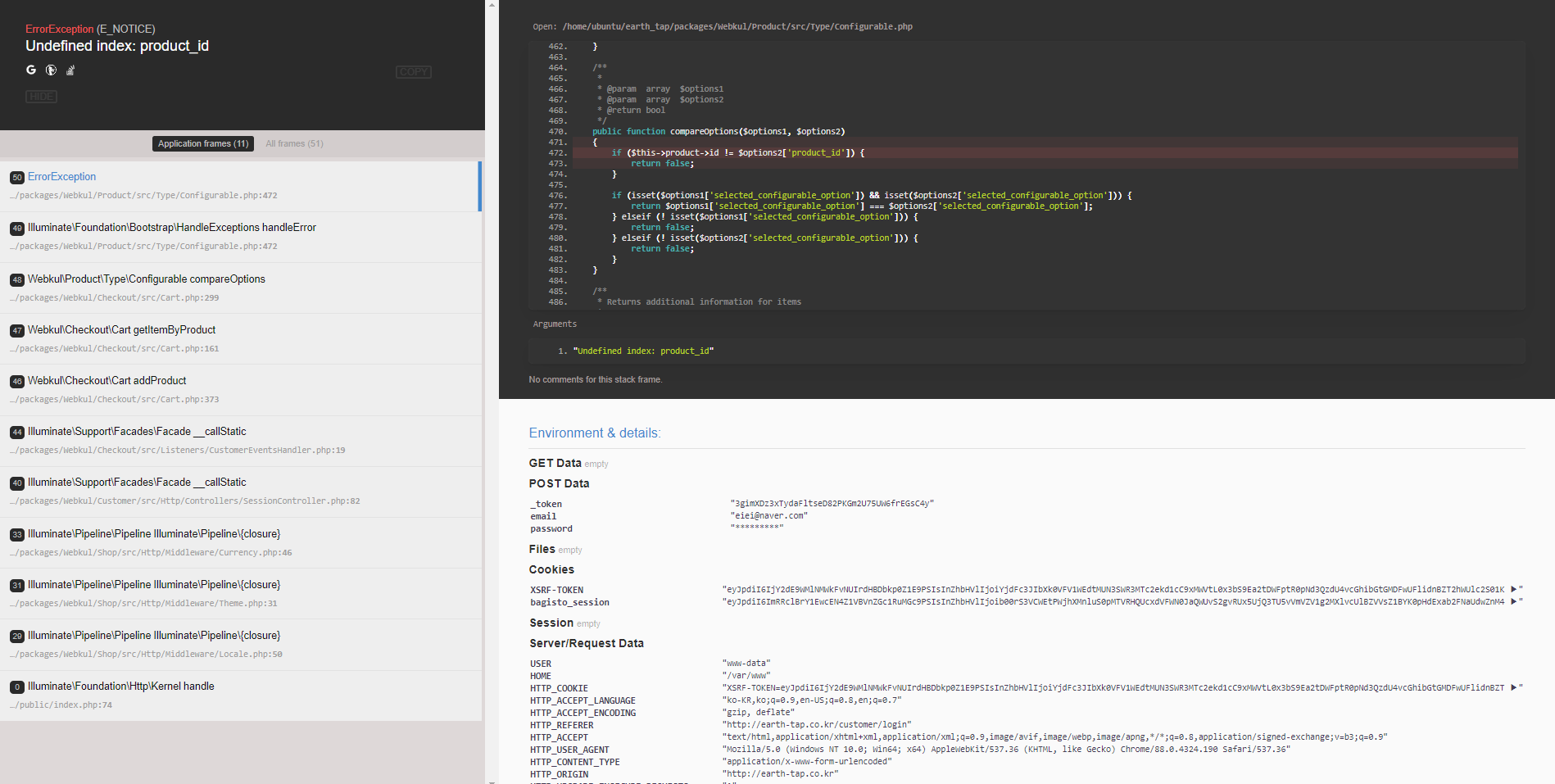Viewport: 1555px width, 784px height.
Task: Click the email value "eiei@naver.com"
Action: click(x=768, y=516)
